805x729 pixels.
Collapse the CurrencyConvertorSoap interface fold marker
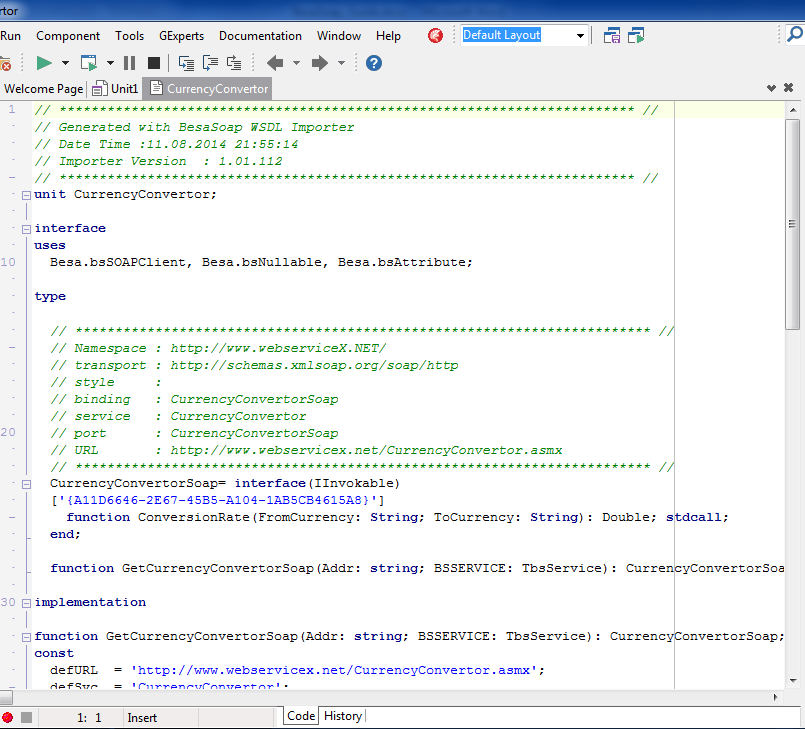pos(26,484)
